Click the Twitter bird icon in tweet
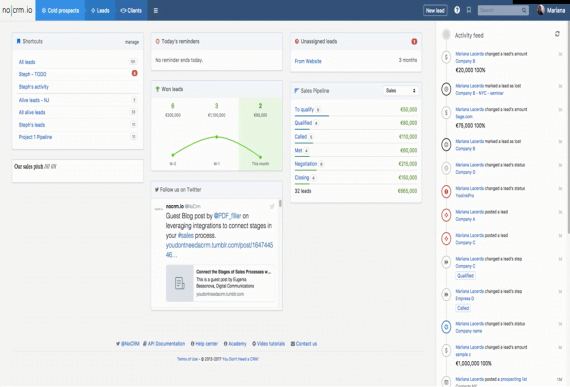The width and height of the screenshot is (570, 387). click(x=272, y=206)
